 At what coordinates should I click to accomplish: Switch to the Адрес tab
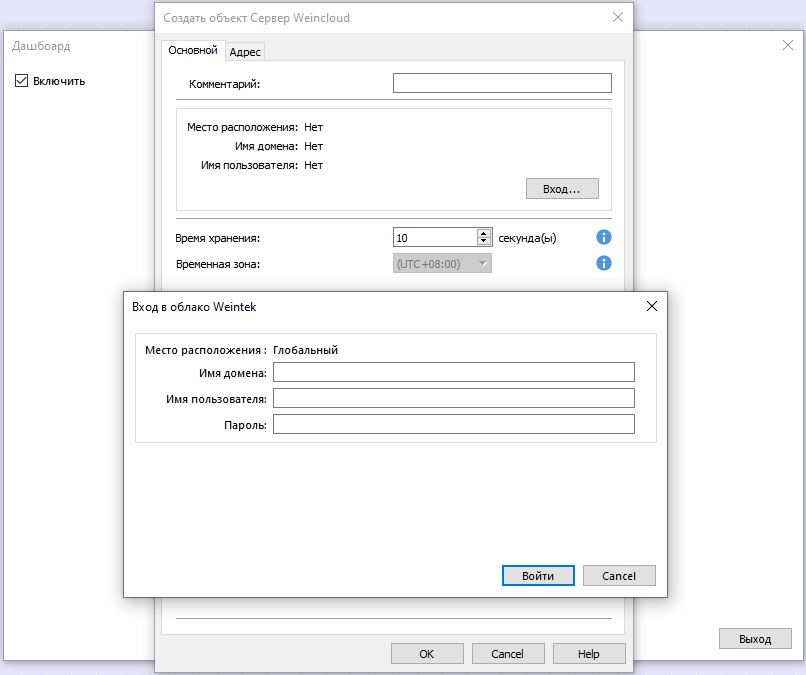[245, 52]
